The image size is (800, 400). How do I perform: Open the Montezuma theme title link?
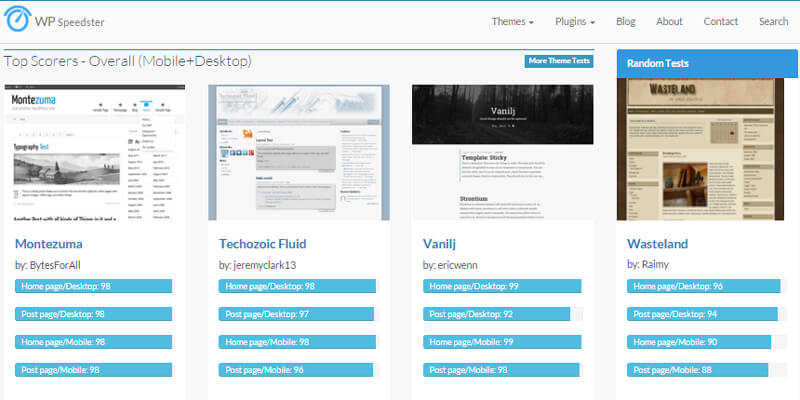[48, 244]
